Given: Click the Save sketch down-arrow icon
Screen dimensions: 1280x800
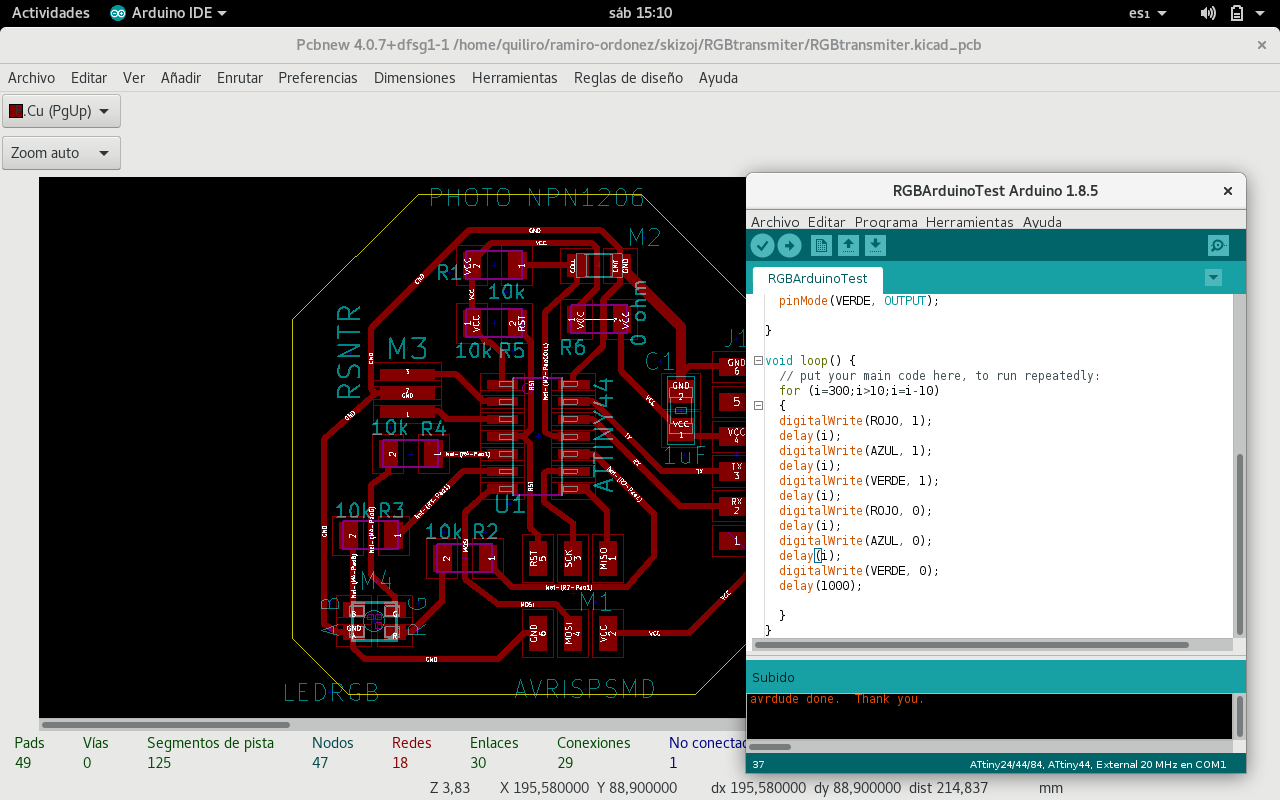Looking at the screenshot, I should [x=875, y=246].
